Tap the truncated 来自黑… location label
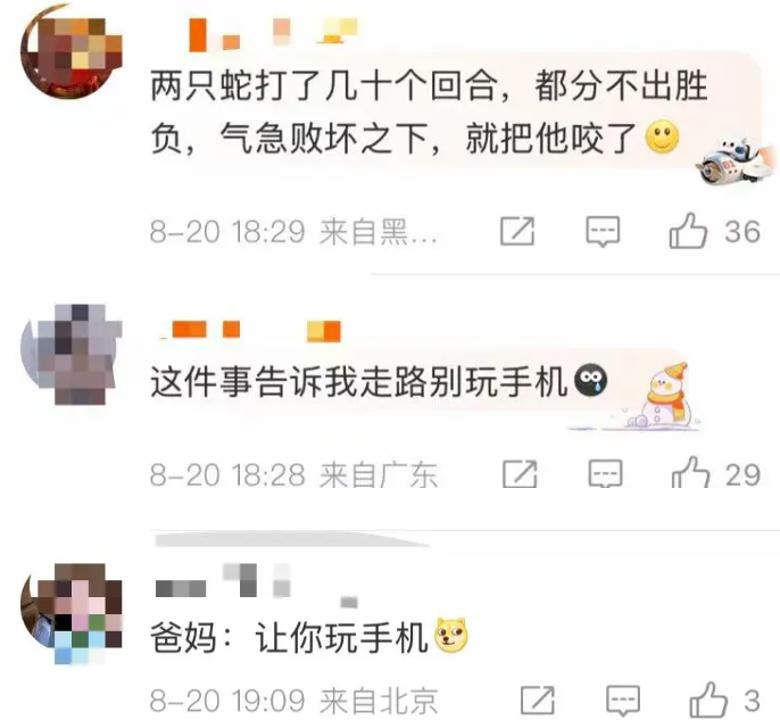The image size is (780, 720). 378,232
